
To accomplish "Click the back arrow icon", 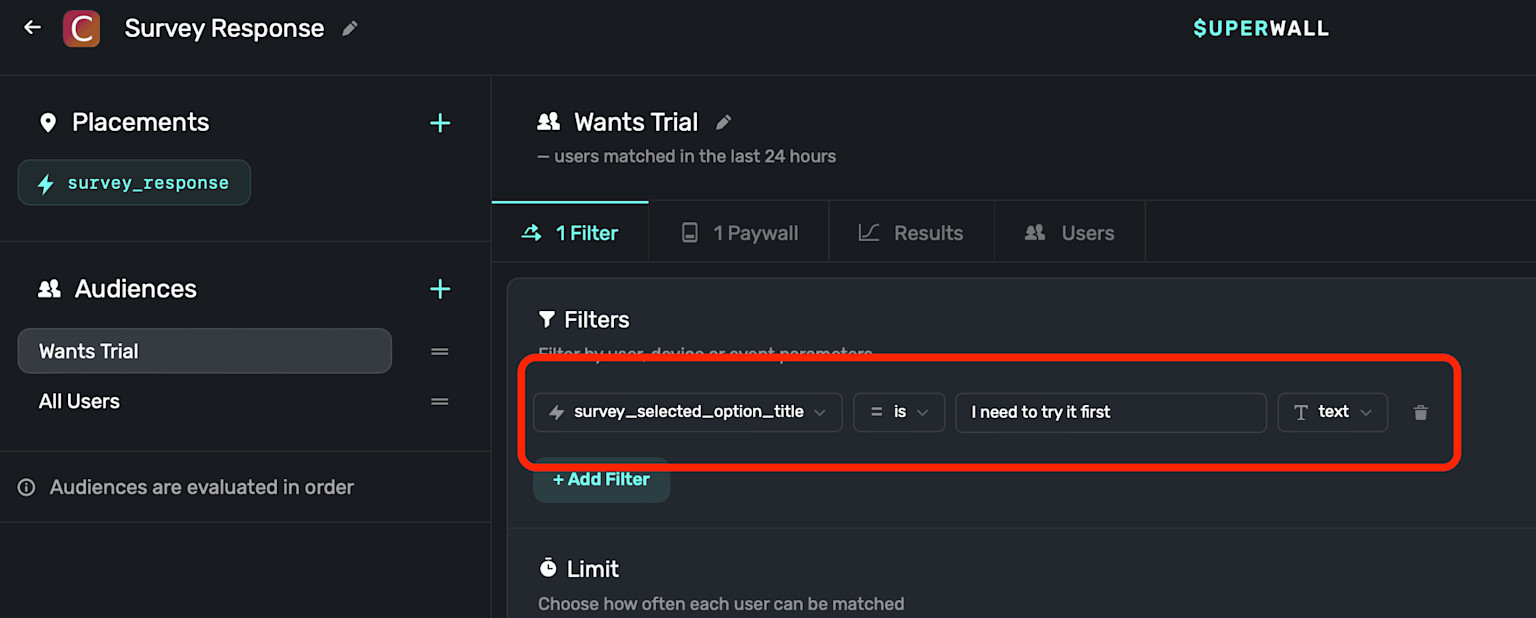I will (x=32, y=28).
